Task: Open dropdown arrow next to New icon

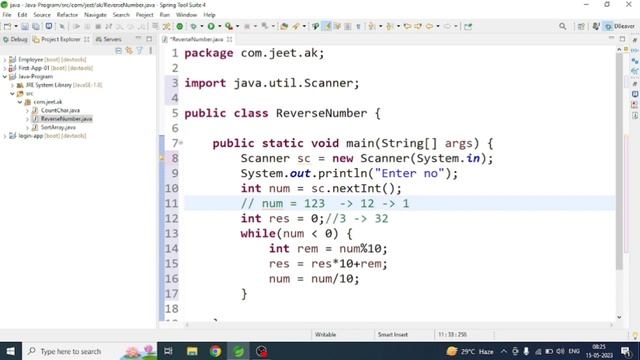Action: [16, 27]
